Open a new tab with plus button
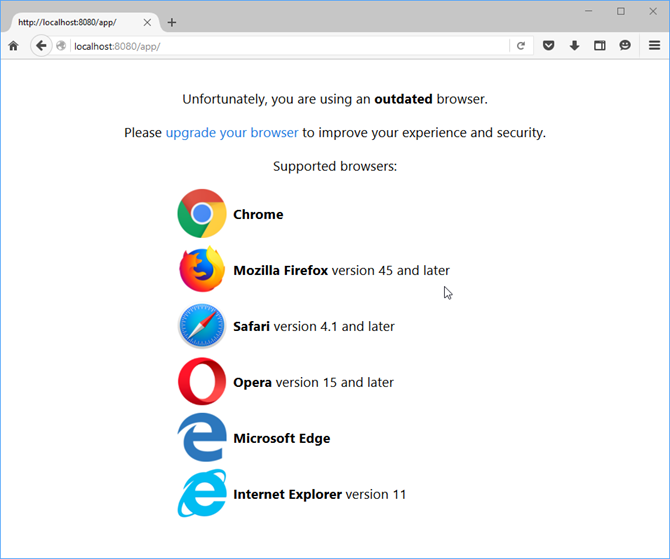The height and width of the screenshot is (559, 670). tap(172, 22)
